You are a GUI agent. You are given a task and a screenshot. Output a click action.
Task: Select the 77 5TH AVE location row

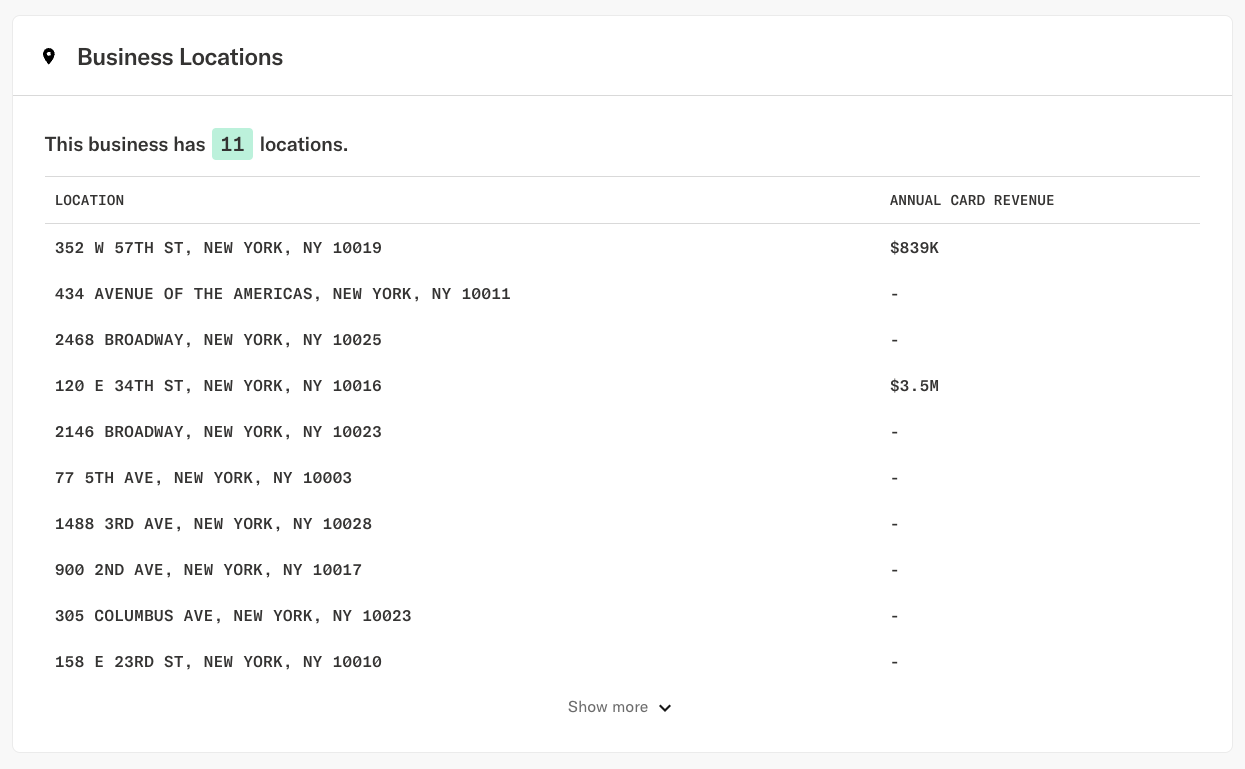point(203,478)
